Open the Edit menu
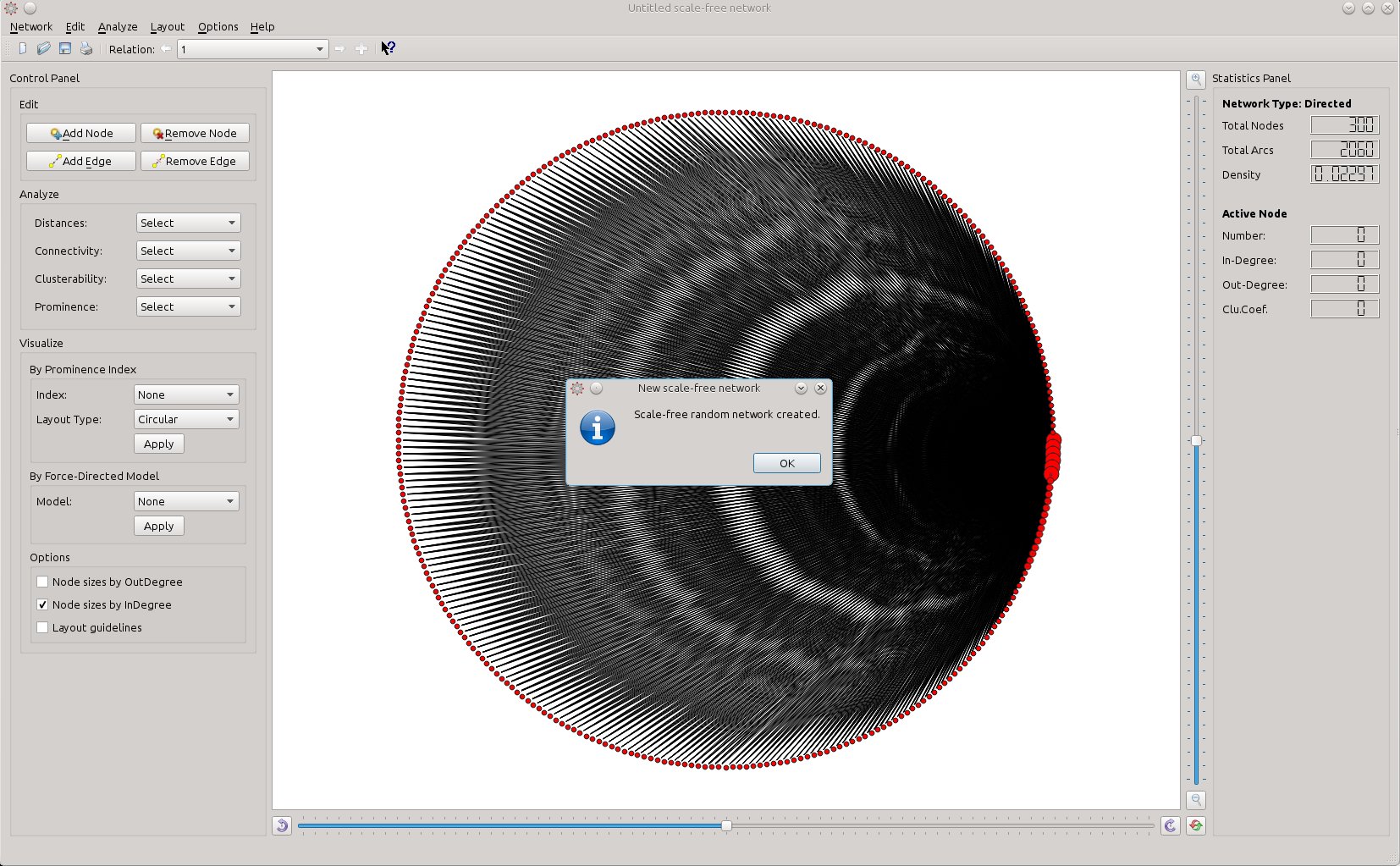The height and width of the screenshot is (866, 1400). (x=75, y=26)
